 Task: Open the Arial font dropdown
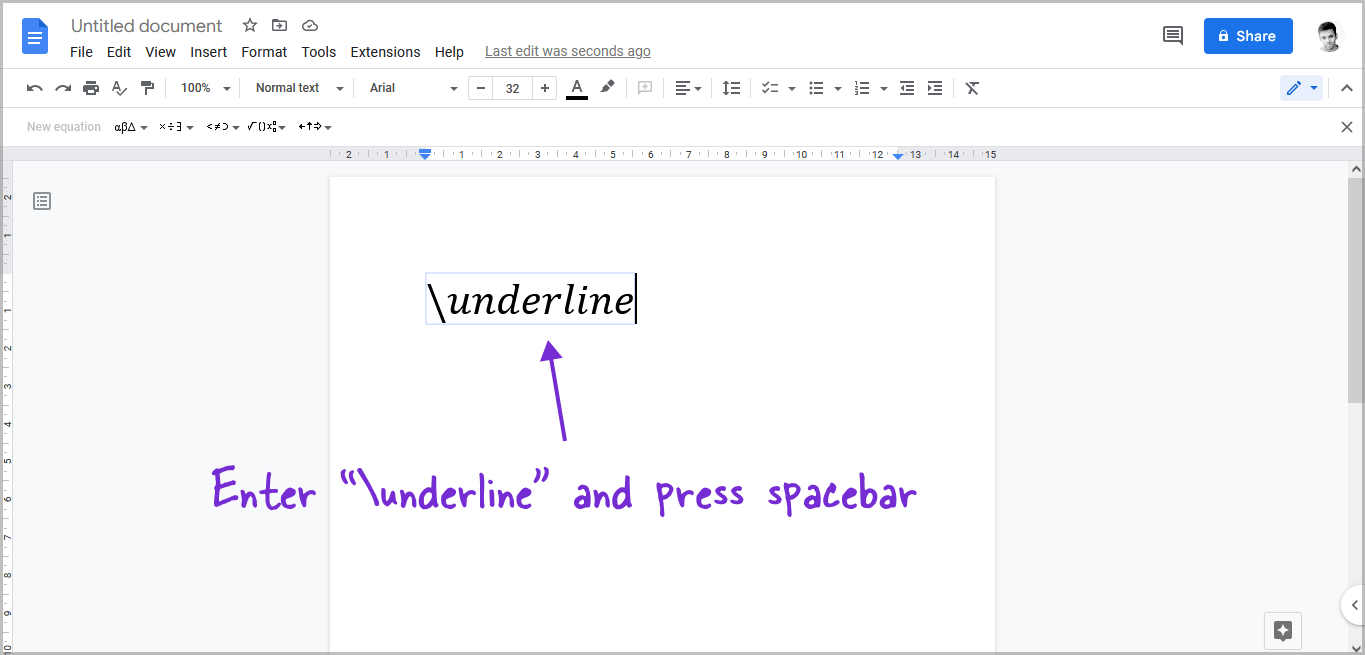(412, 88)
